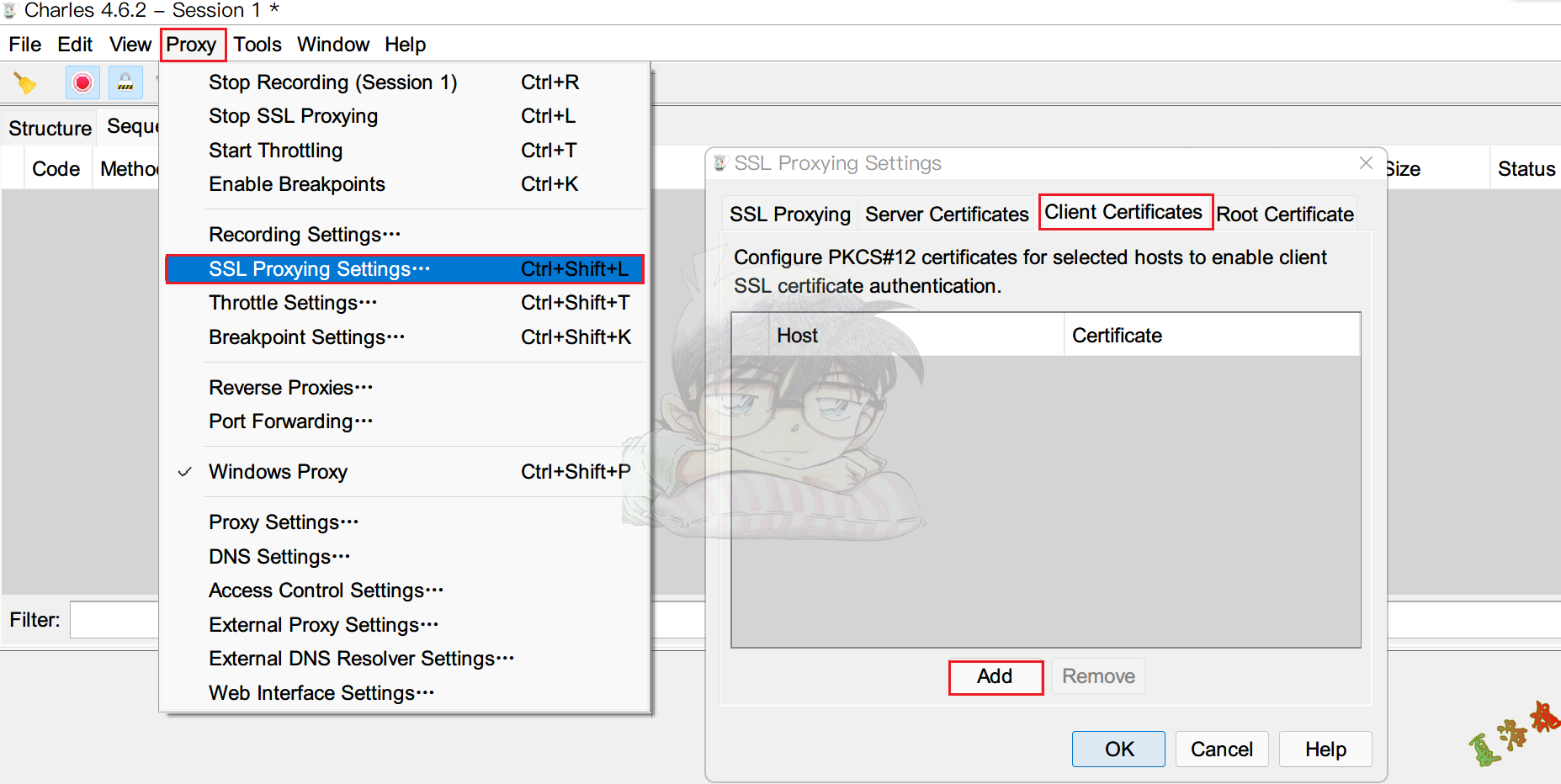Select Start Throttling in the menu

click(275, 151)
